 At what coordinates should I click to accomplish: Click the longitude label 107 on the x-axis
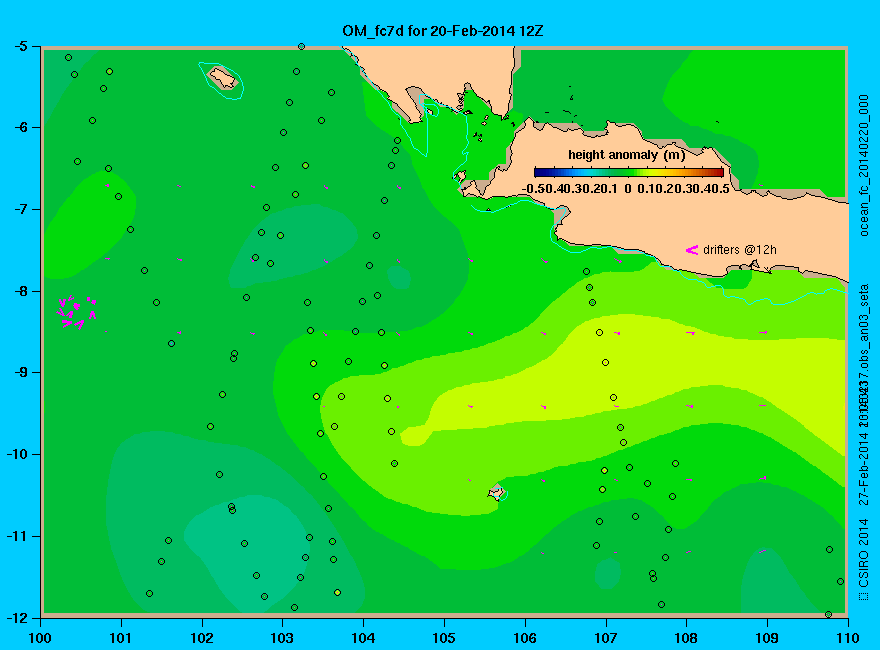(x=606, y=638)
